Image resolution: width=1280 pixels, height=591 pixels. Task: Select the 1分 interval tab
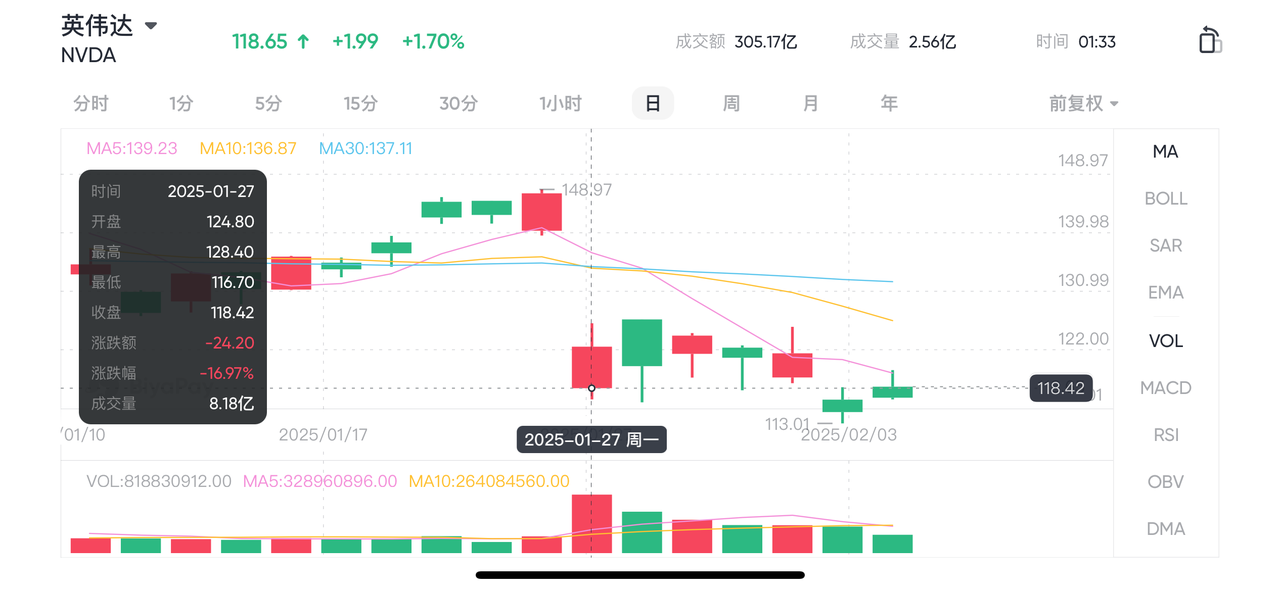(x=181, y=103)
